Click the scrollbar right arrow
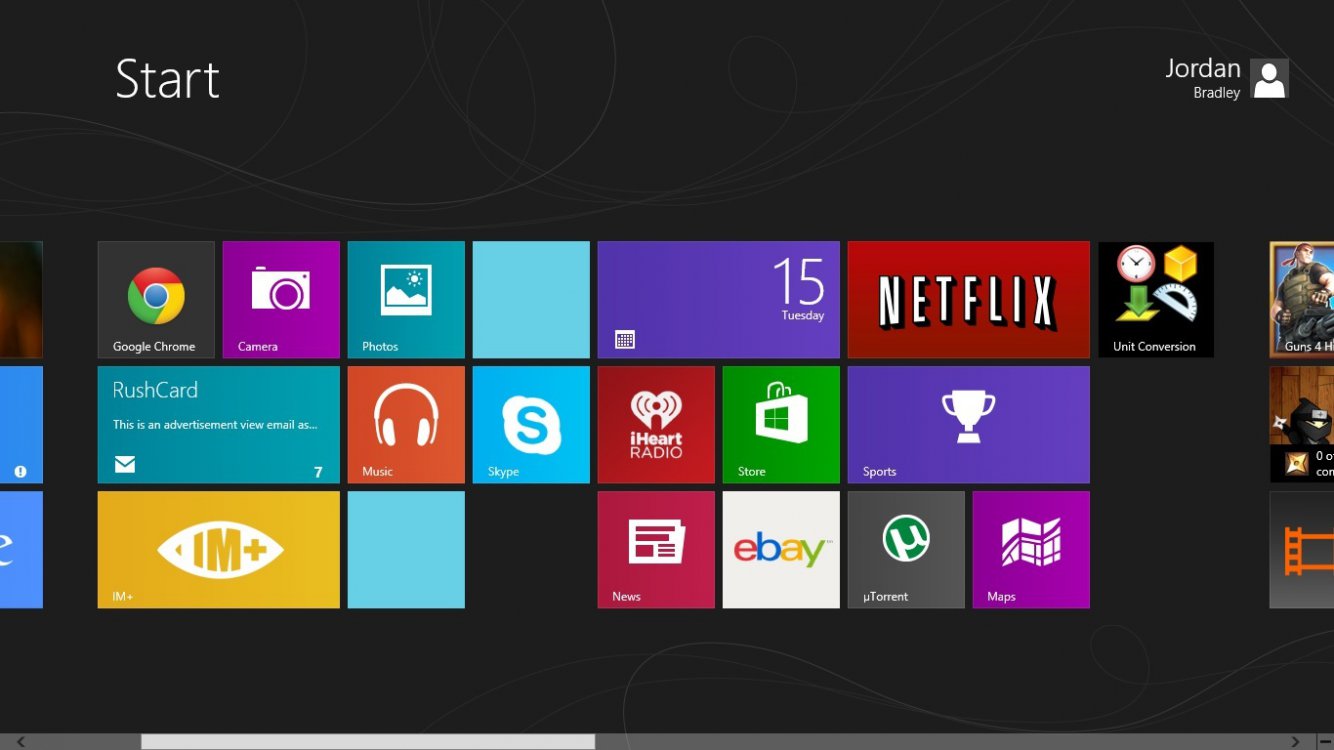 tap(1296, 742)
